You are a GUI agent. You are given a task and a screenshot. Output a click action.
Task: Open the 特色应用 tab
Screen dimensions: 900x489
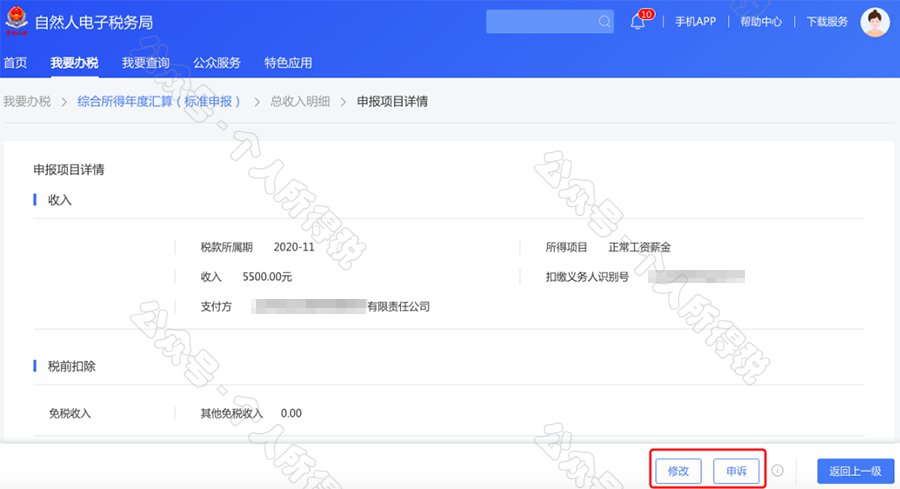click(288, 63)
